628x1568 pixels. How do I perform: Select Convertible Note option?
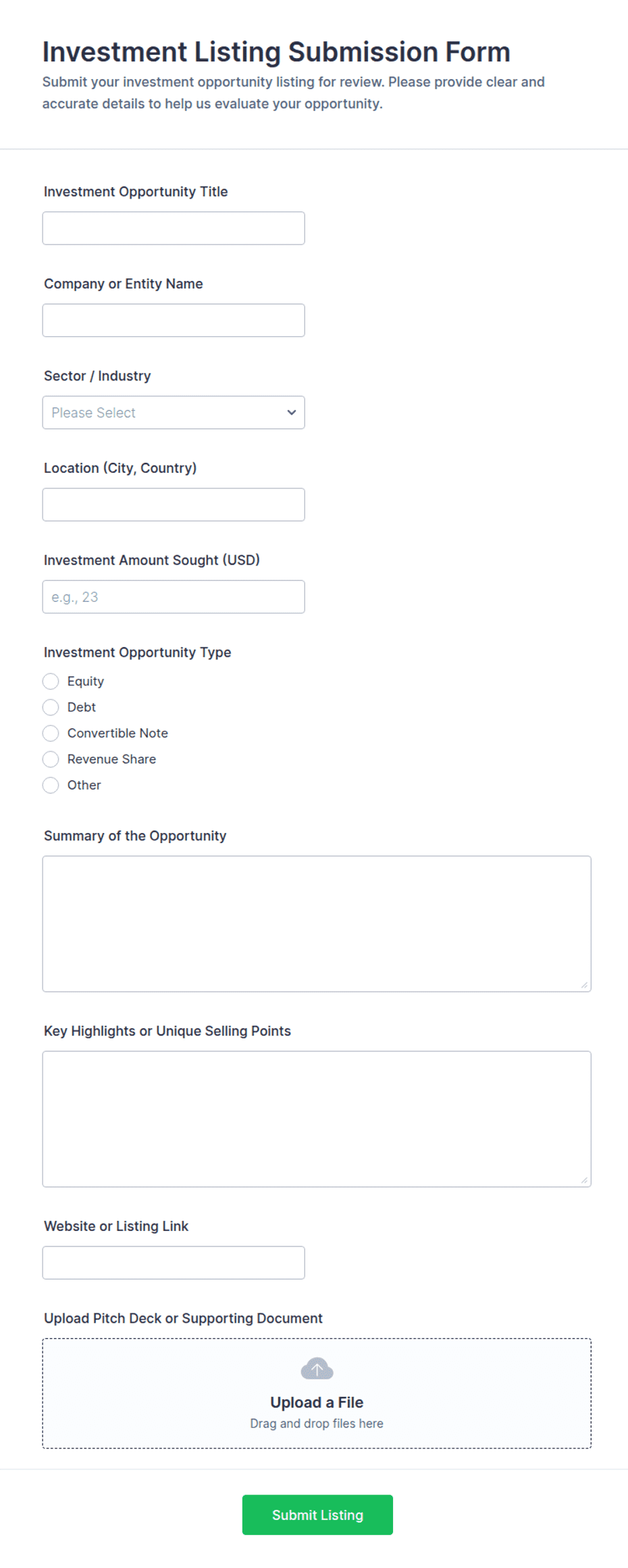[51, 733]
